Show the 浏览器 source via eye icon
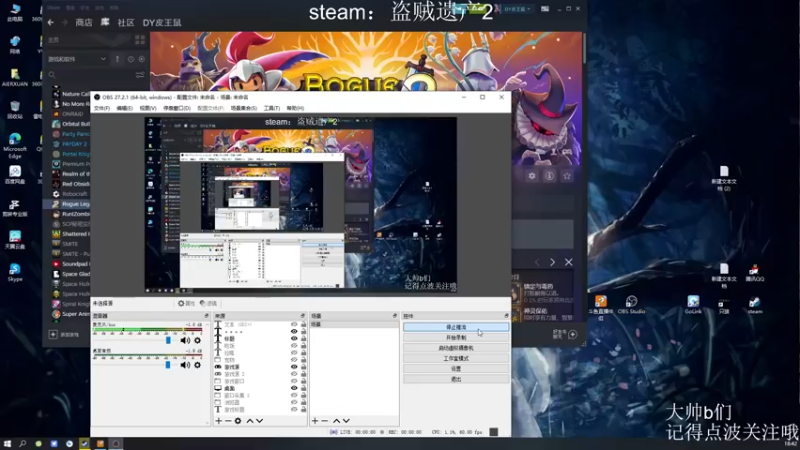Screen dimensions: 800x450 tap(294, 403)
